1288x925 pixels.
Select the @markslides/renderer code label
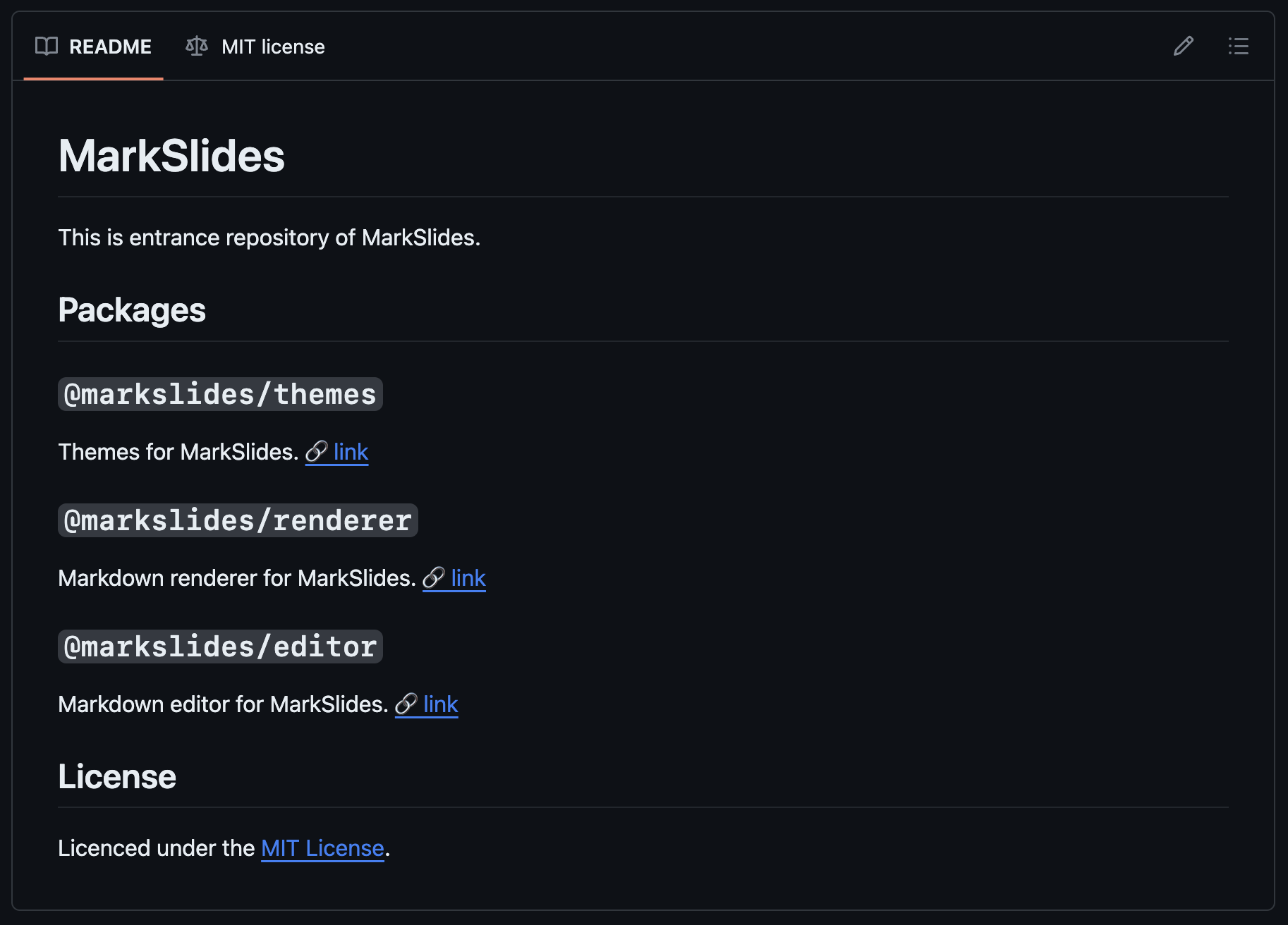237,520
